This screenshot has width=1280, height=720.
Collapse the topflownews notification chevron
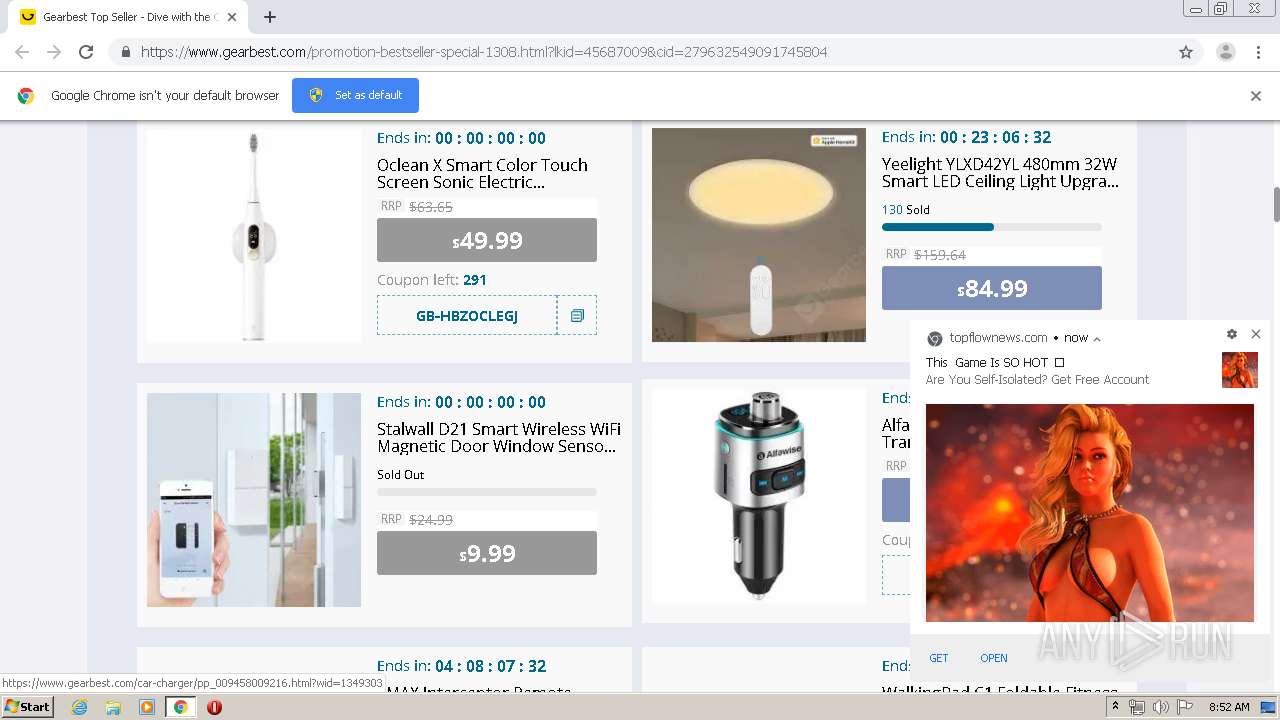[x=1097, y=339]
